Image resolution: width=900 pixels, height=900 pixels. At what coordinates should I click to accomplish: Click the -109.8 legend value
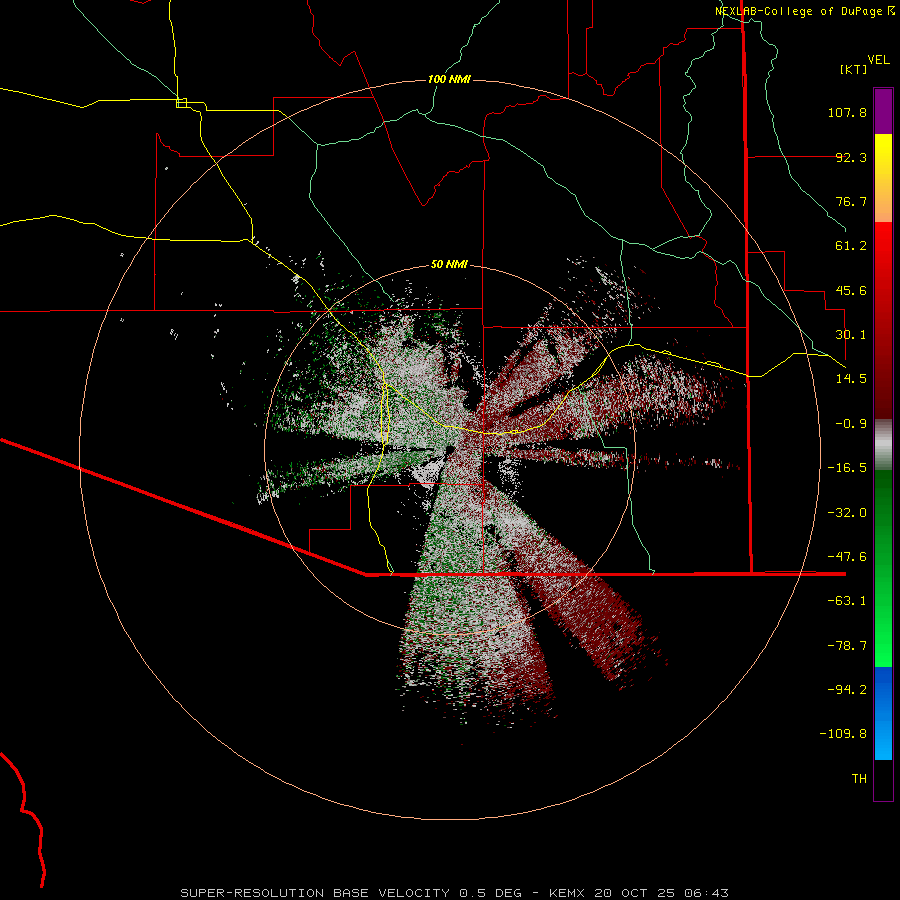(x=843, y=734)
